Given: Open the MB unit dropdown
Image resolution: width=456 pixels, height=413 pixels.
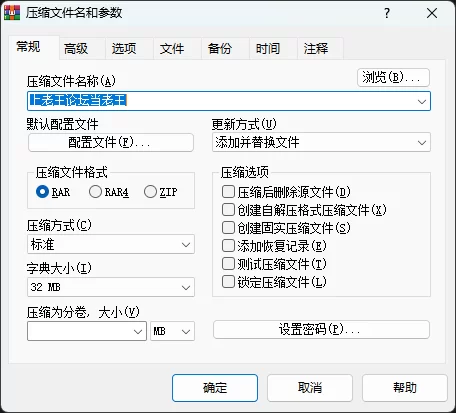Looking at the screenshot, I should point(172,331).
